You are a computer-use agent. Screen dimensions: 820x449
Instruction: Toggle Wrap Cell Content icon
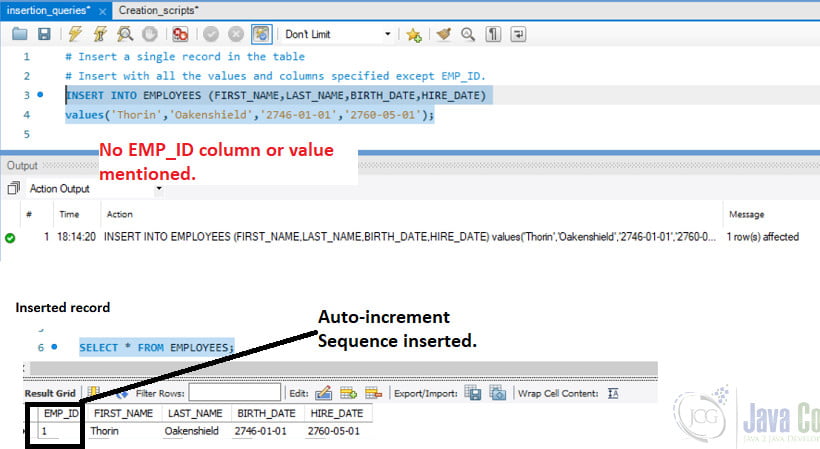click(613, 393)
